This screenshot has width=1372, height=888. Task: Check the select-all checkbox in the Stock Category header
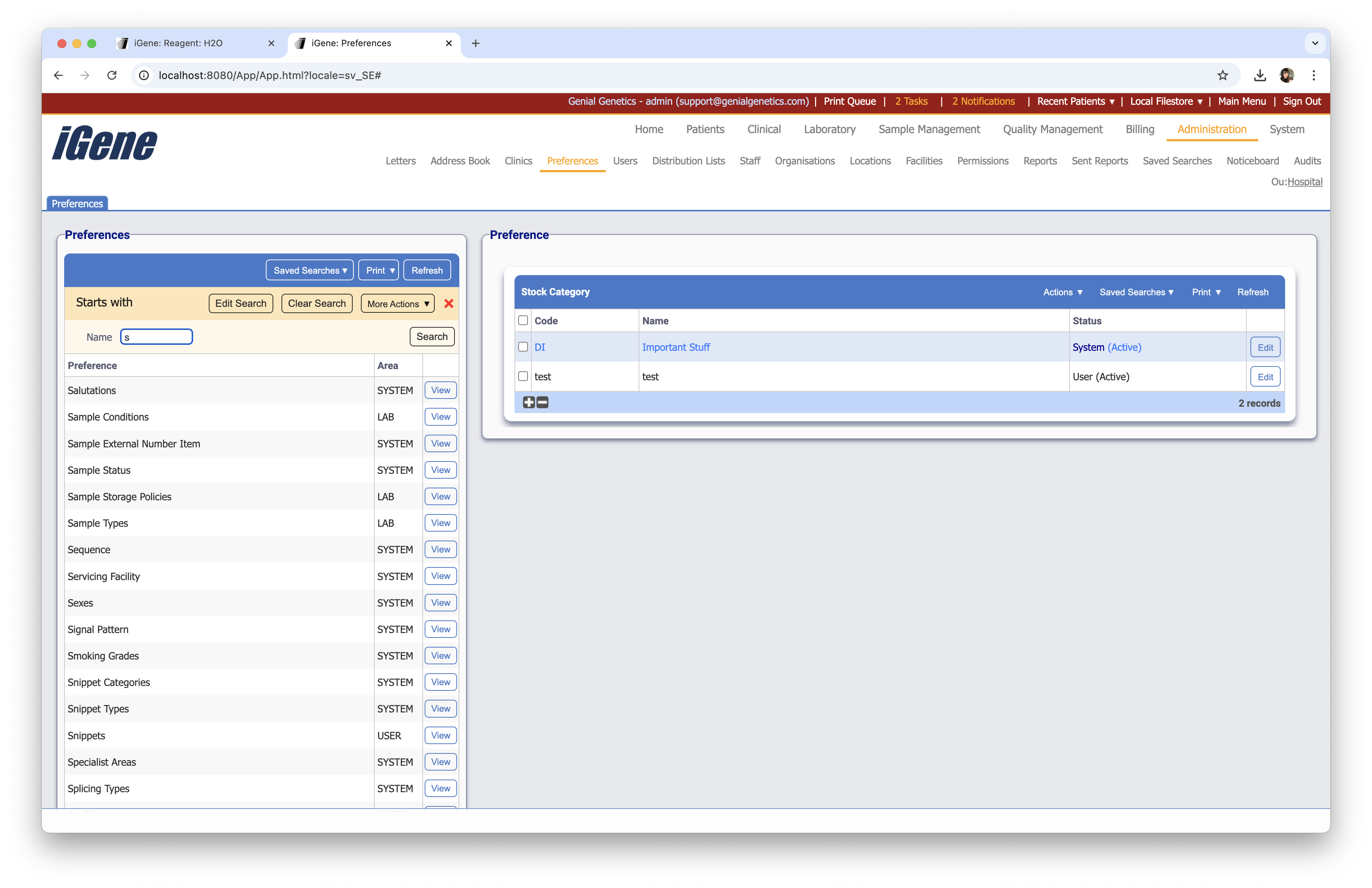click(523, 320)
